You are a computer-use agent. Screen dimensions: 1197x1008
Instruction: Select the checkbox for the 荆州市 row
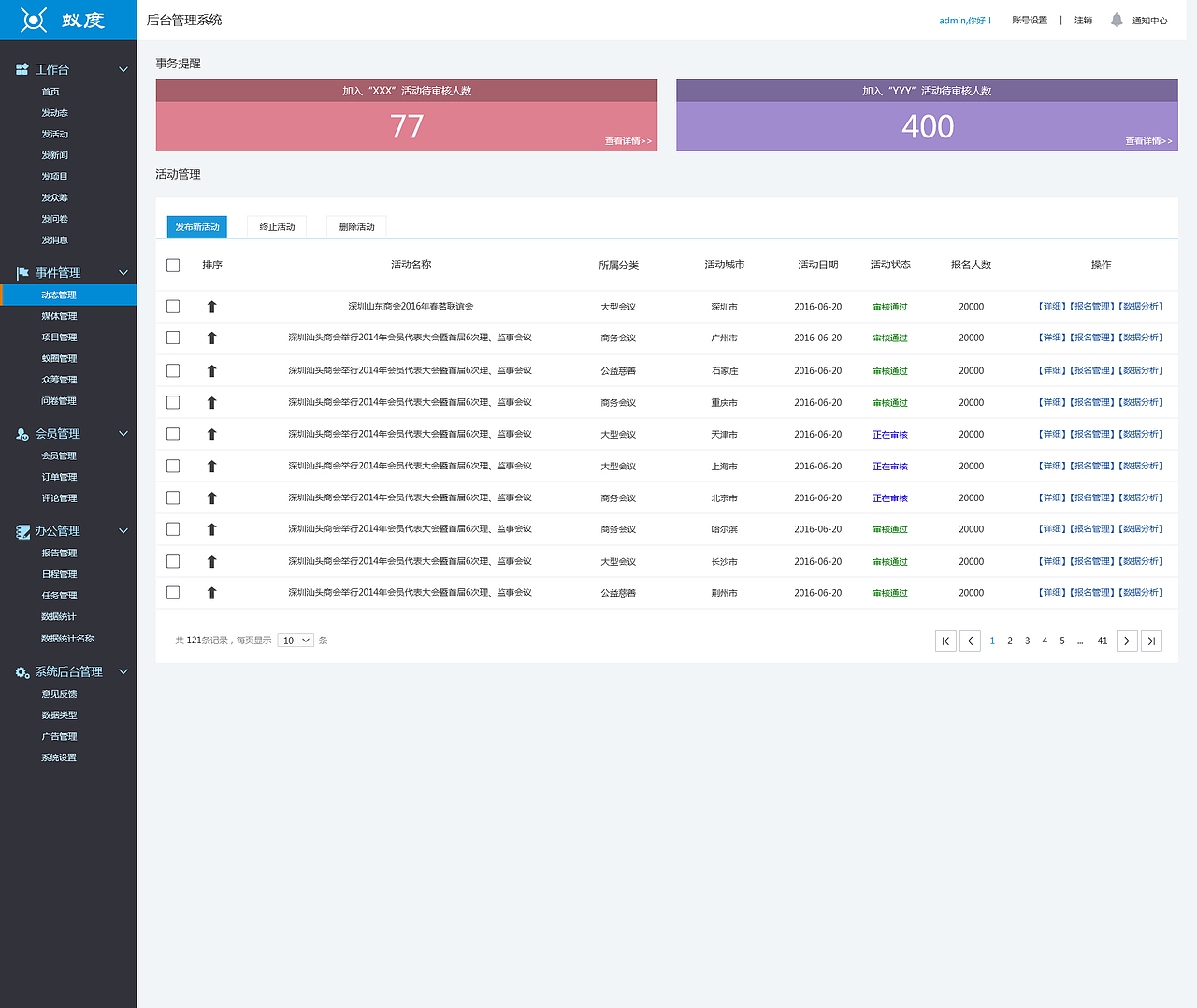(173, 593)
